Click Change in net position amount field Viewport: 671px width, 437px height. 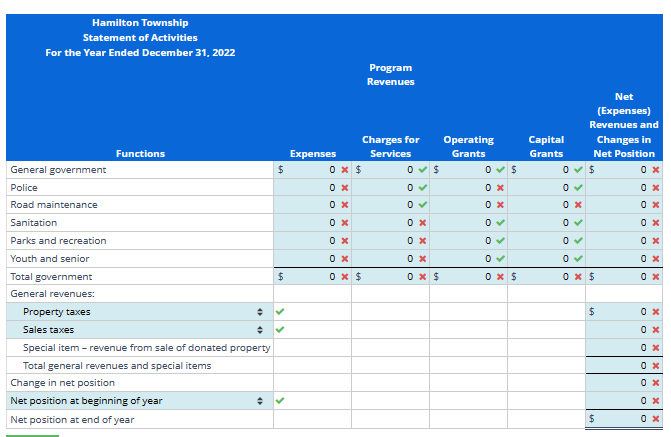(x=624, y=383)
